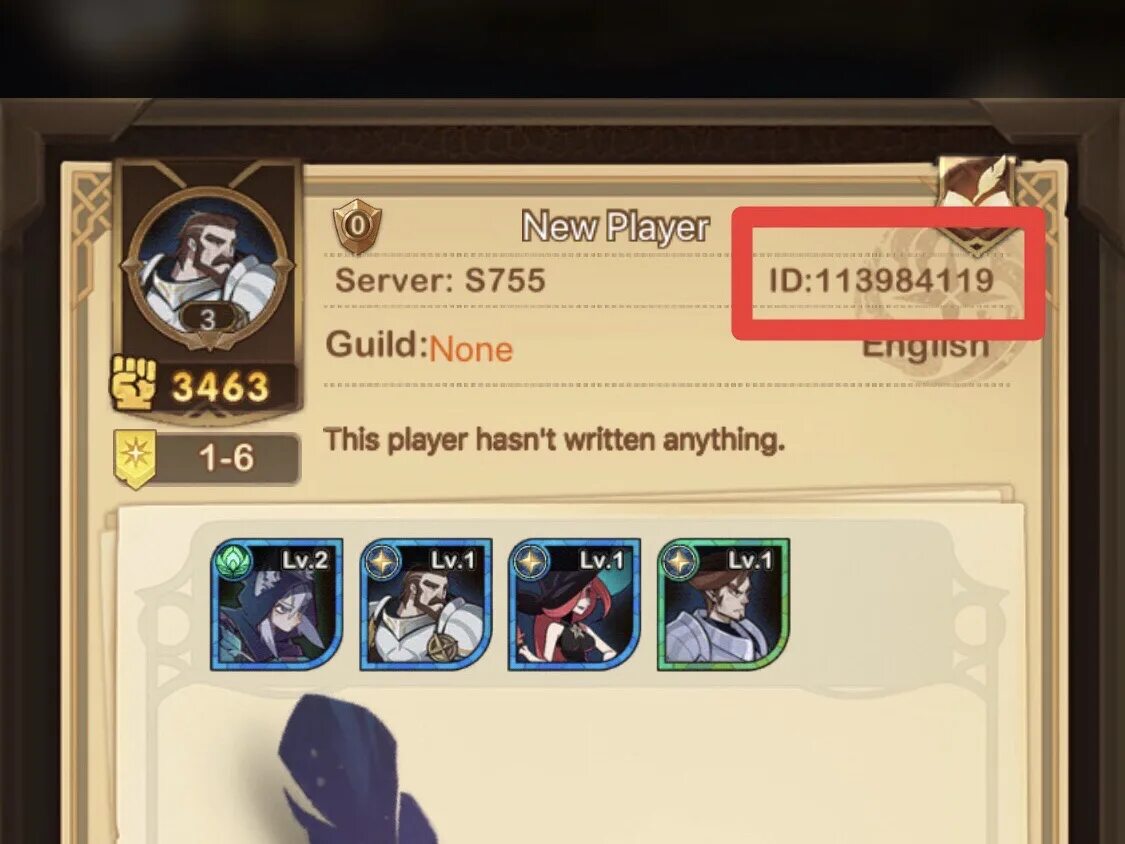Viewport: 1125px width, 844px height.
Task: Click the player signature text field
Action: click(x=554, y=440)
